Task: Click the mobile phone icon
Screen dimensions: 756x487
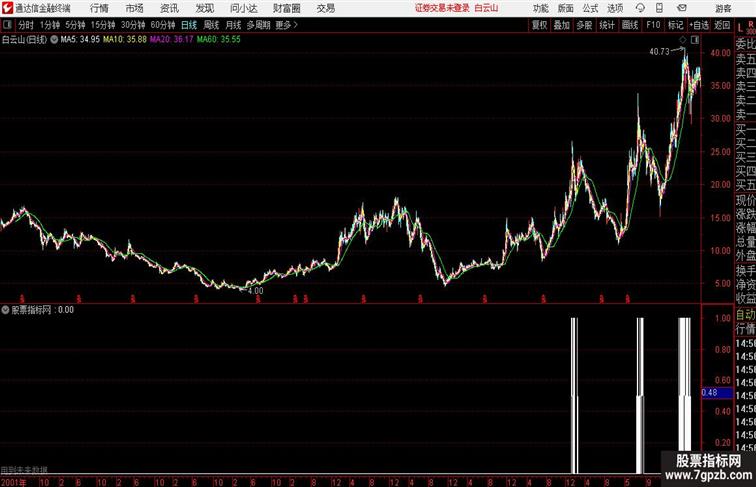Action: (x=660, y=8)
